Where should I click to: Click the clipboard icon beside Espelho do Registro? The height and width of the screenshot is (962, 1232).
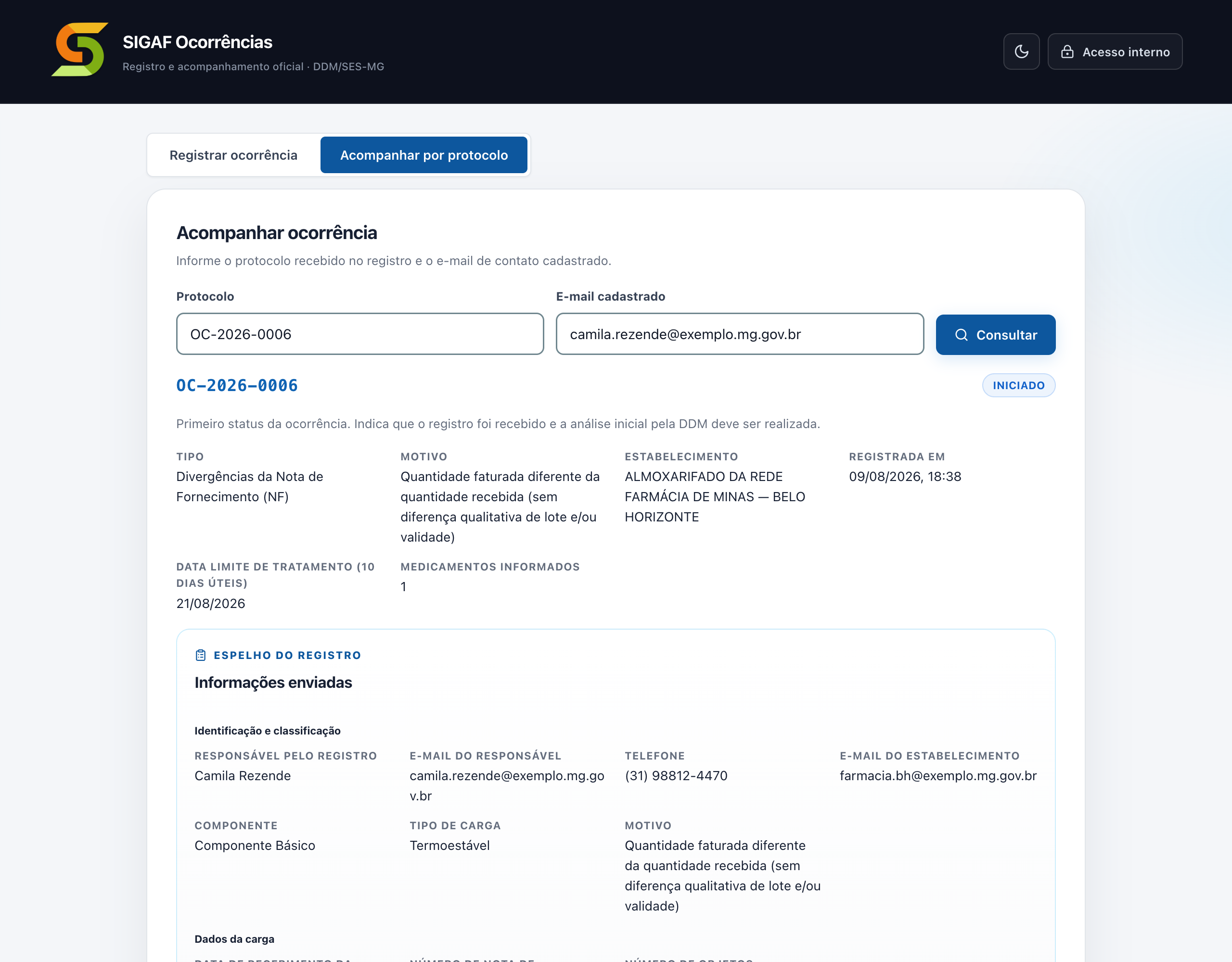click(x=201, y=655)
